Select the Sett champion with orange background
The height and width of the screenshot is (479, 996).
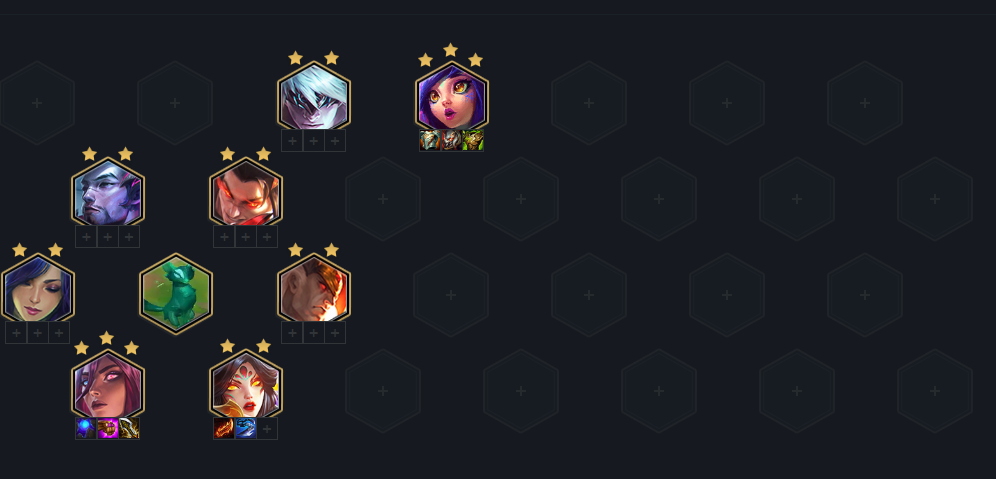pos(314,289)
